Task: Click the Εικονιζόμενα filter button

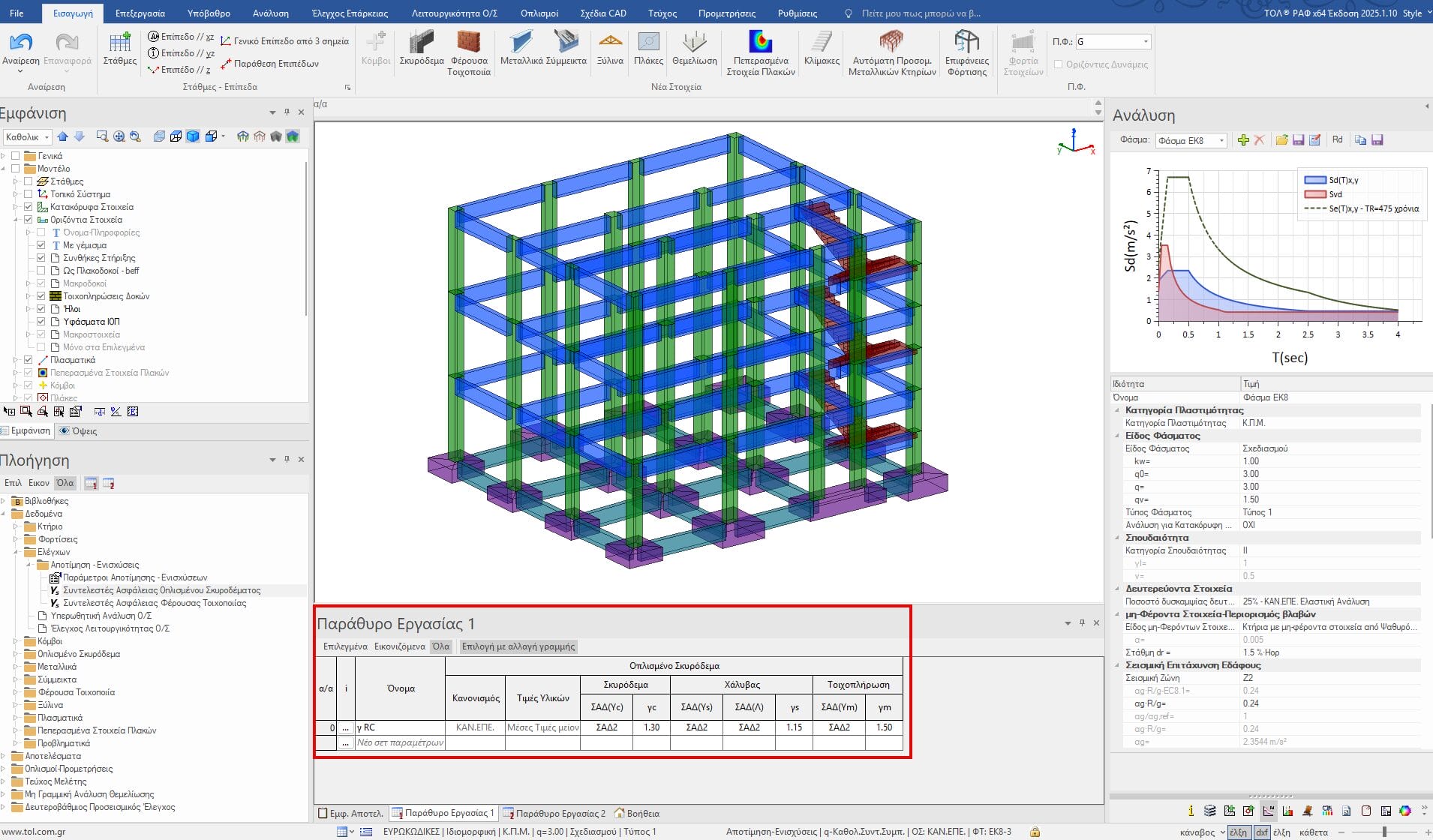Action: 399,646
